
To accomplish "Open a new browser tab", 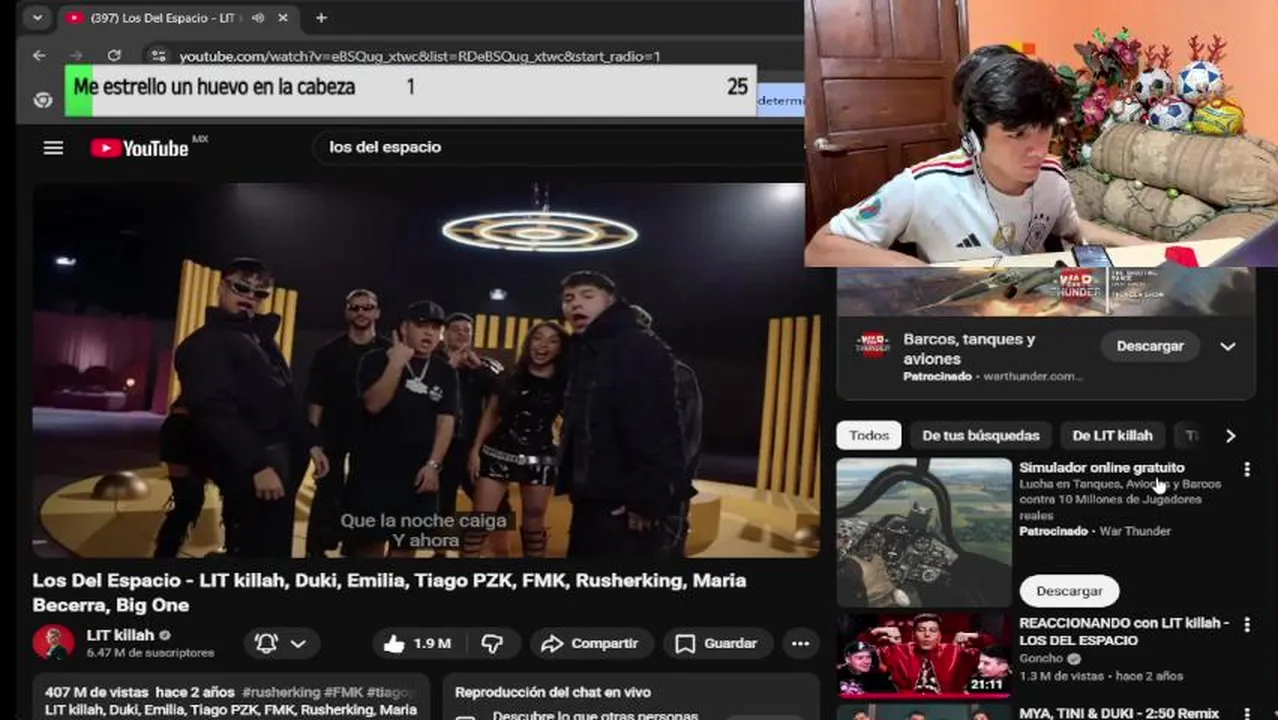I will pyautogui.click(x=321, y=18).
